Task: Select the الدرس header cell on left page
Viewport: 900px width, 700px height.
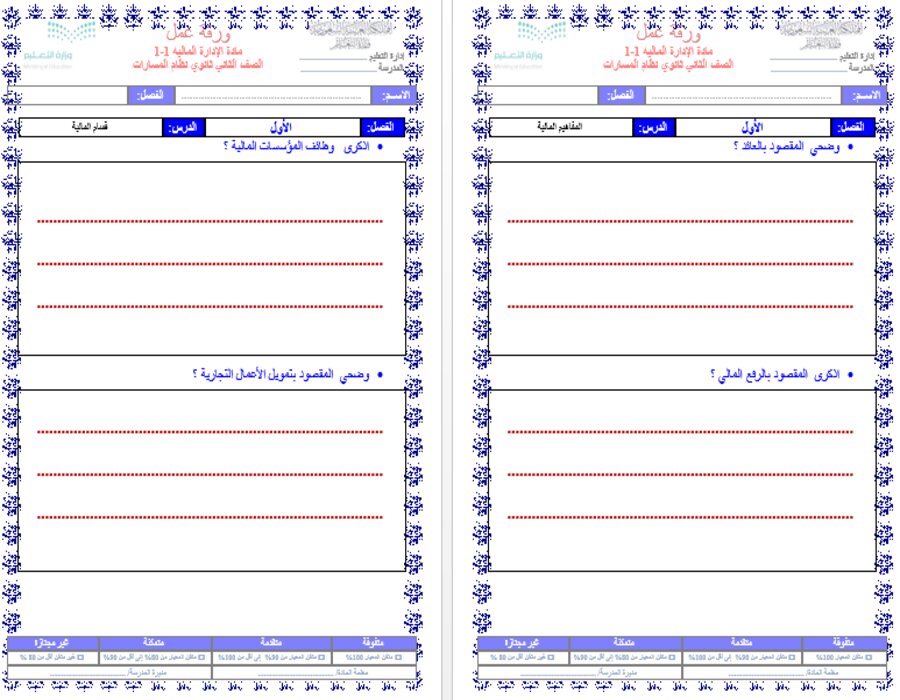Action: click(185, 126)
